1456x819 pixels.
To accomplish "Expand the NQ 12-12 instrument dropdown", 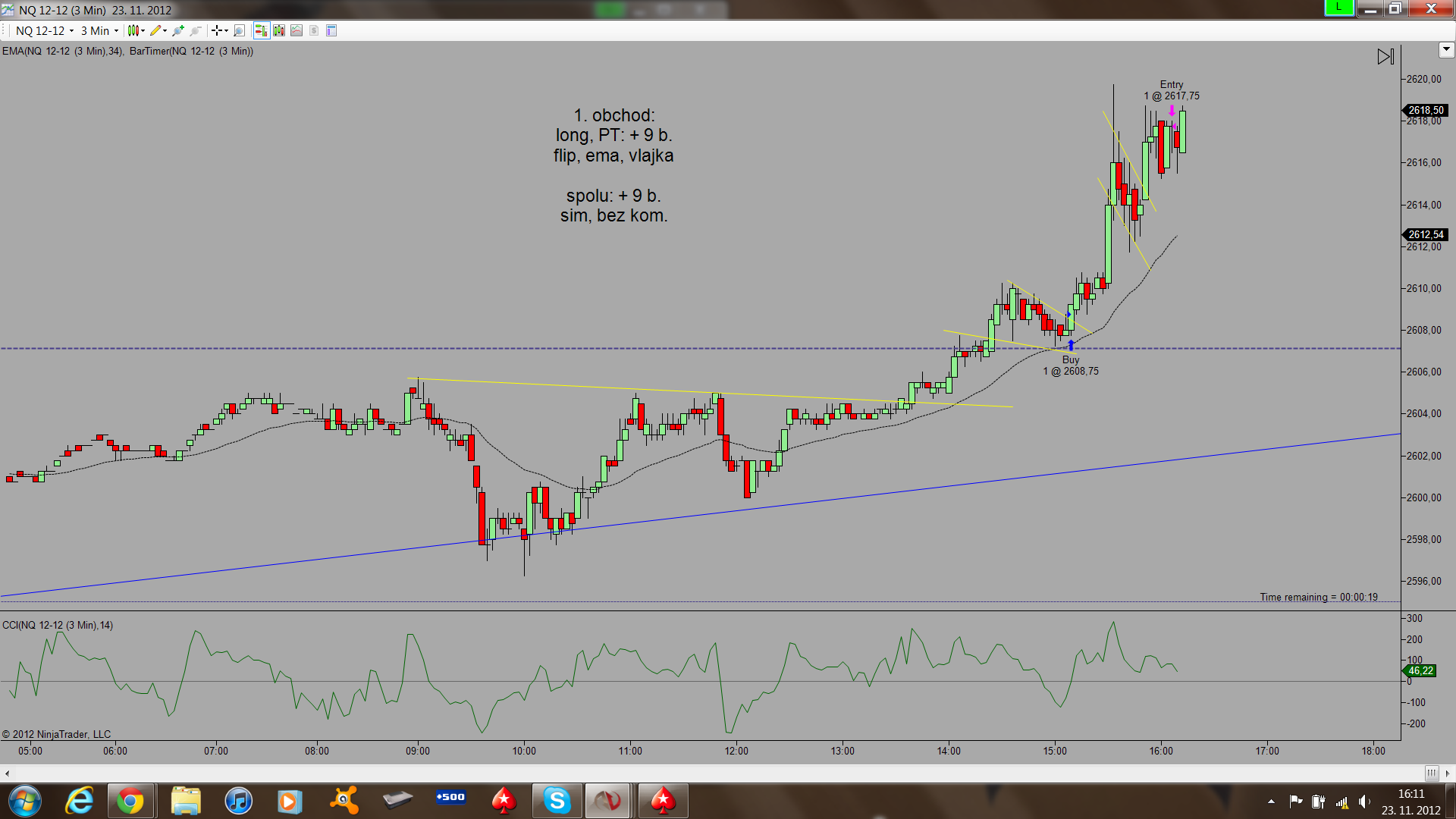I will 72,31.
